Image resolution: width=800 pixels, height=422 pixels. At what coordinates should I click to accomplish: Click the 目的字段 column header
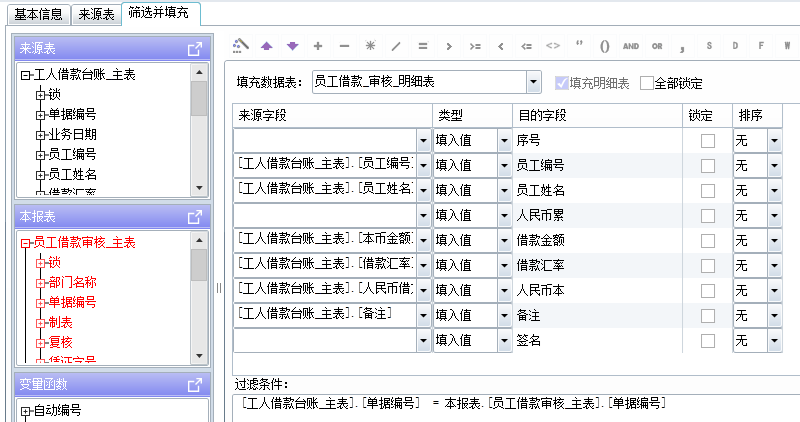pos(597,115)
